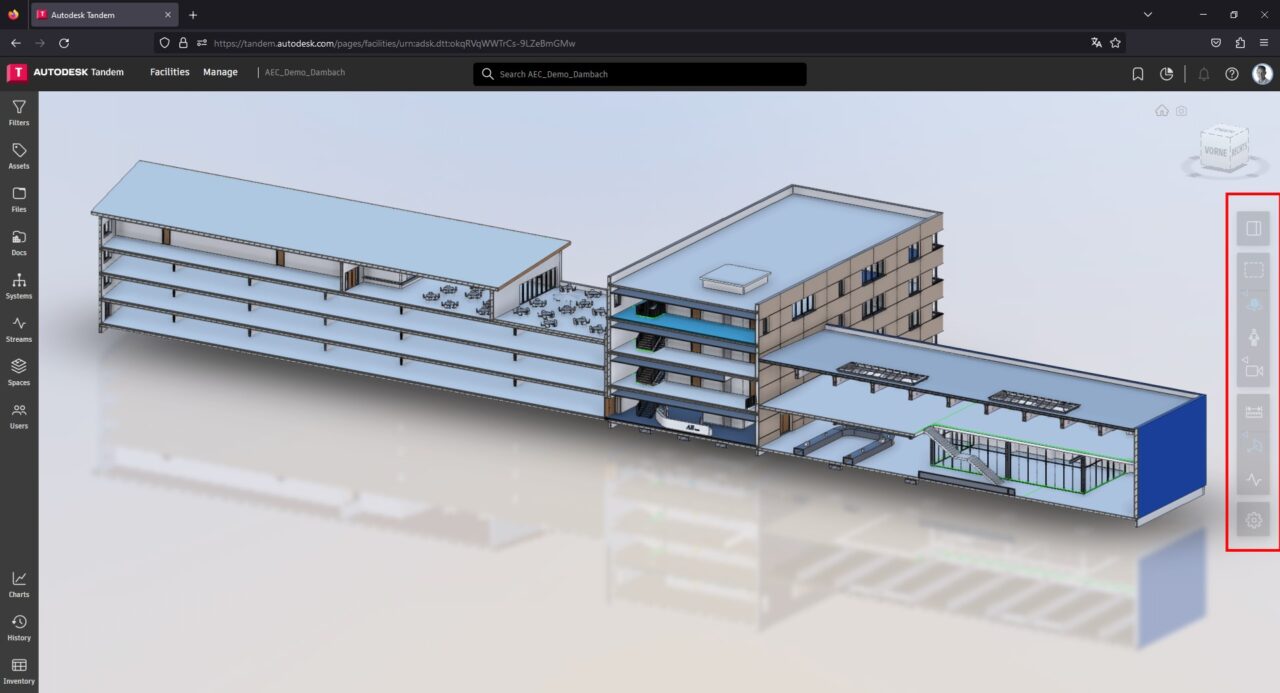
Task: Open the Assets panel
Action: pyautogui.click(x=19, y=157)
